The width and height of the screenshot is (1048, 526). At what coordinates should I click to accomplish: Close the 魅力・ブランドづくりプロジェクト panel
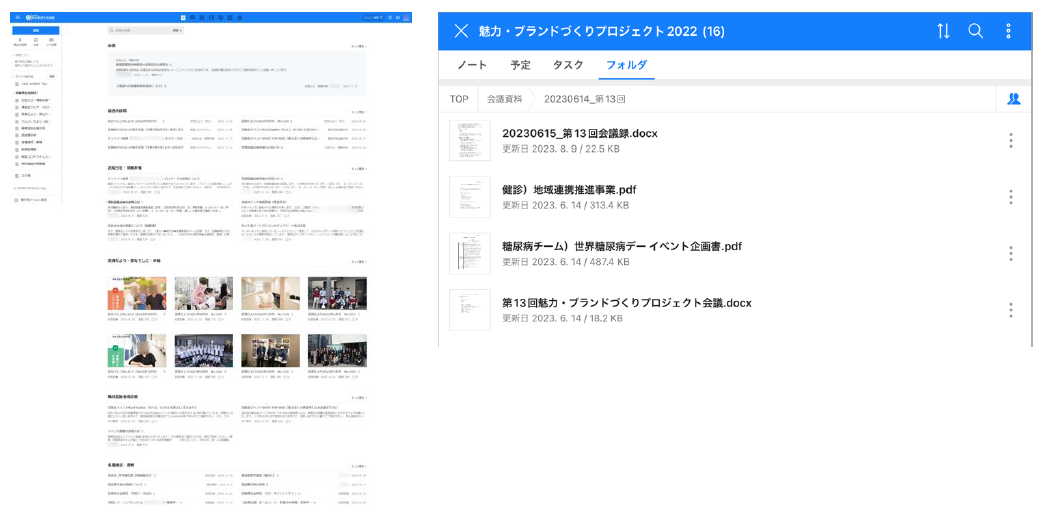(x=461, y=31)
